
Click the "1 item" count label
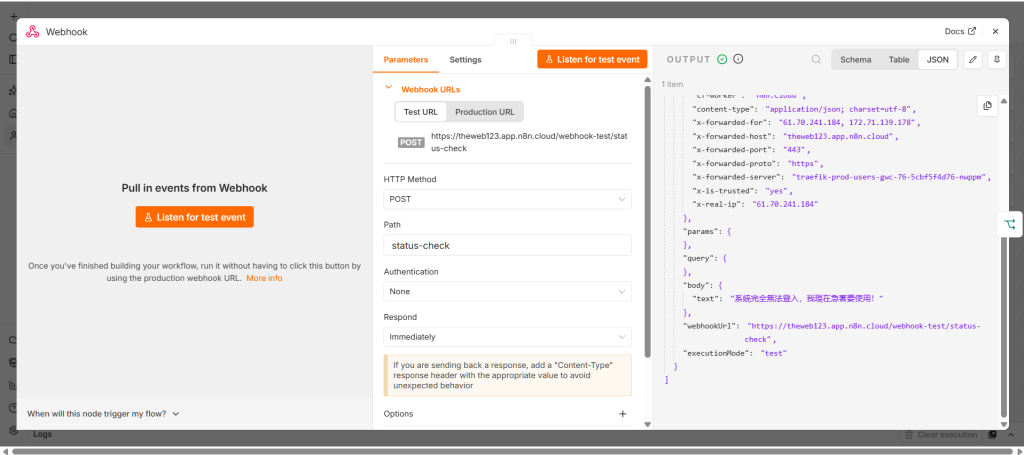pyautogui.click(x=672, y=84)
